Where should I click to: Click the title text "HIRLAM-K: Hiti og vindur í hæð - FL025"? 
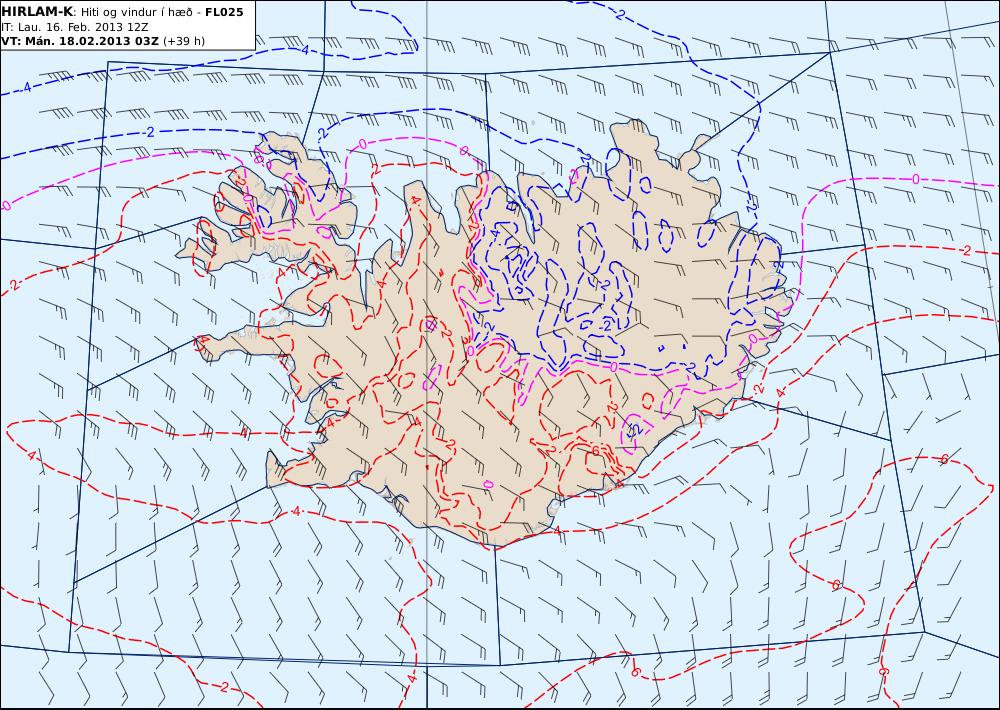pos(122,12)
